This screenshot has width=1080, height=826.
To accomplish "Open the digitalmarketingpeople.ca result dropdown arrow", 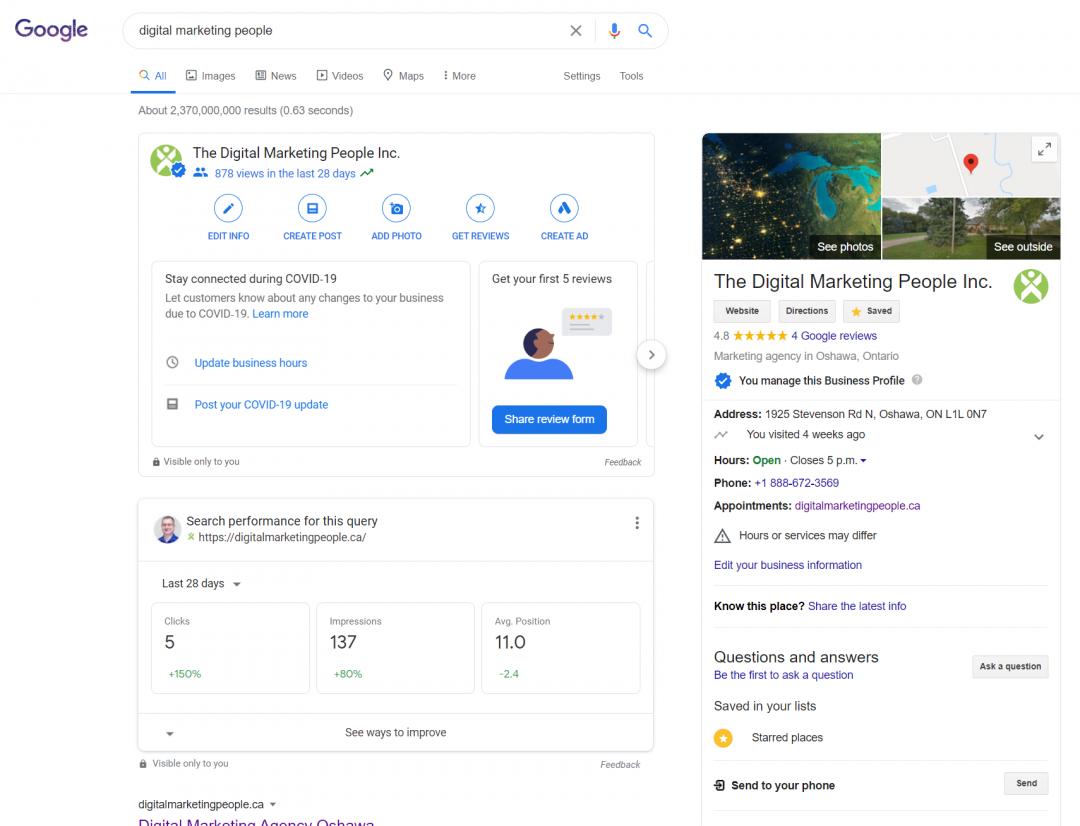I will (273, 804).
